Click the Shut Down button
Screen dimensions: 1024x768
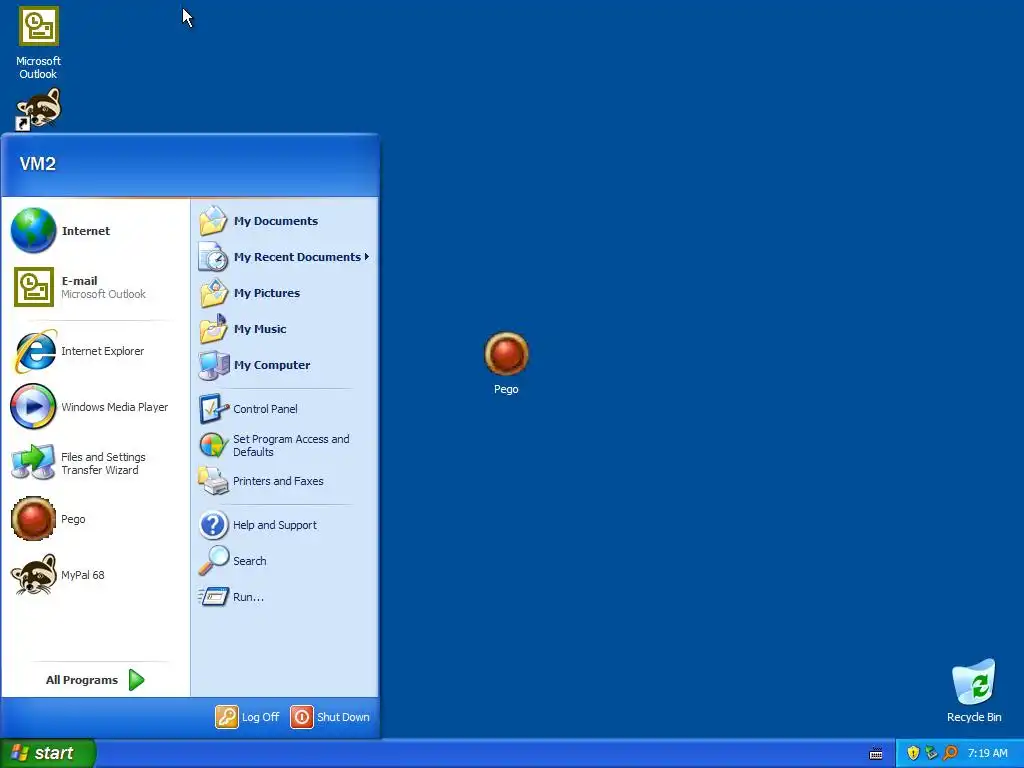click(x=330, y=716)
